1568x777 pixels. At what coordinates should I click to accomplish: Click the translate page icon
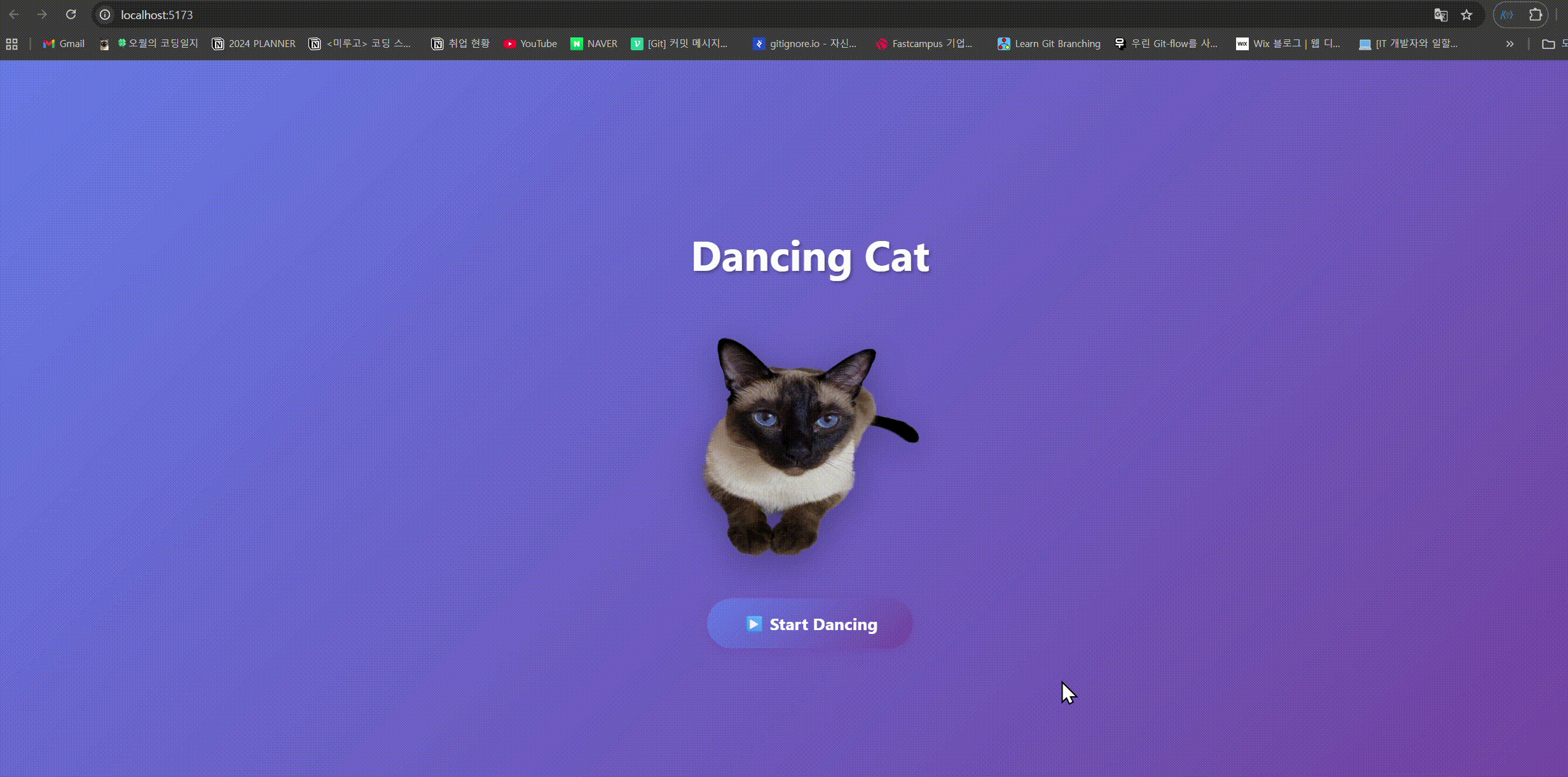[x=1441, y=15]
